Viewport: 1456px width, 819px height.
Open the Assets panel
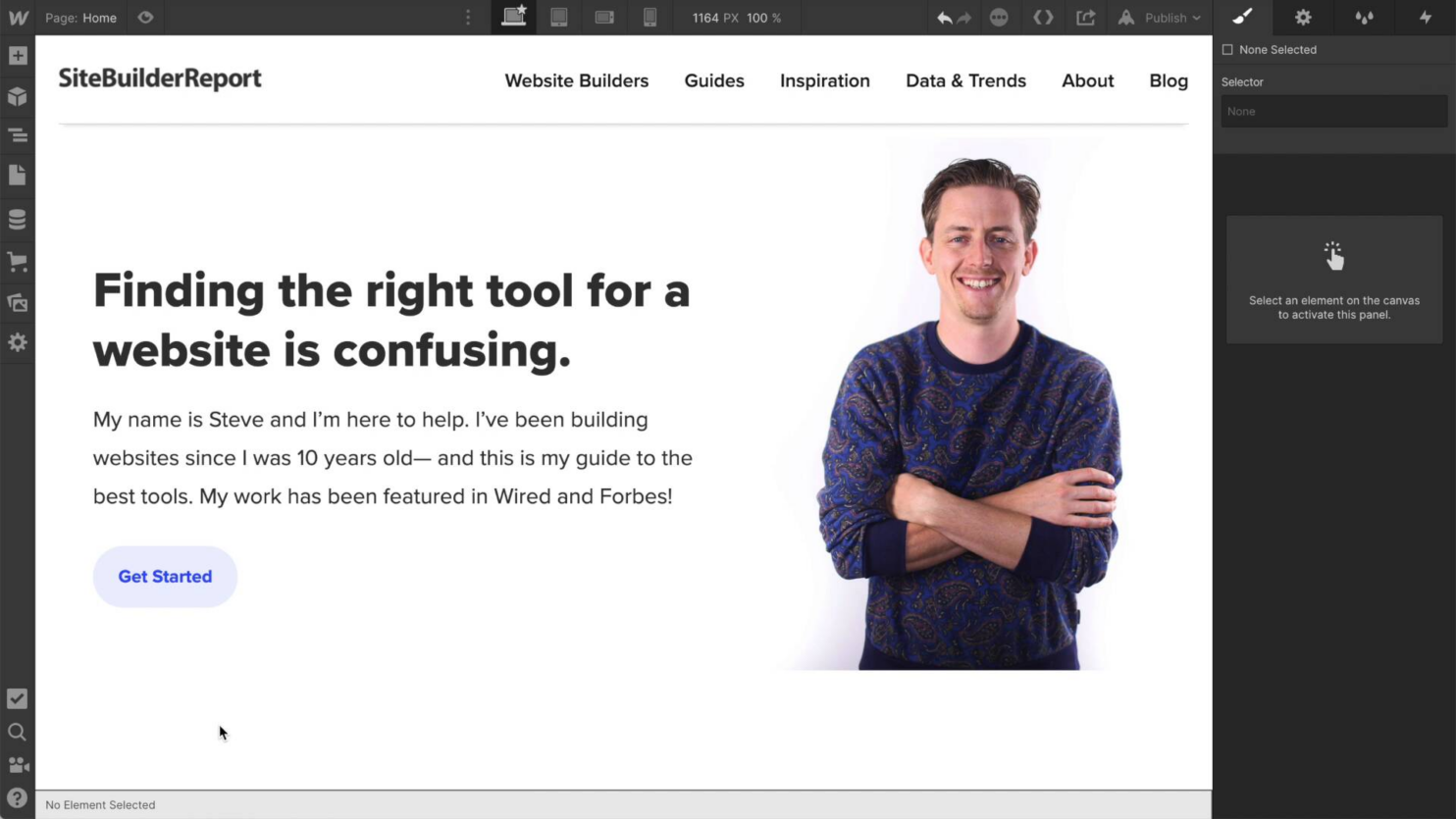click(x=18, y=303)
